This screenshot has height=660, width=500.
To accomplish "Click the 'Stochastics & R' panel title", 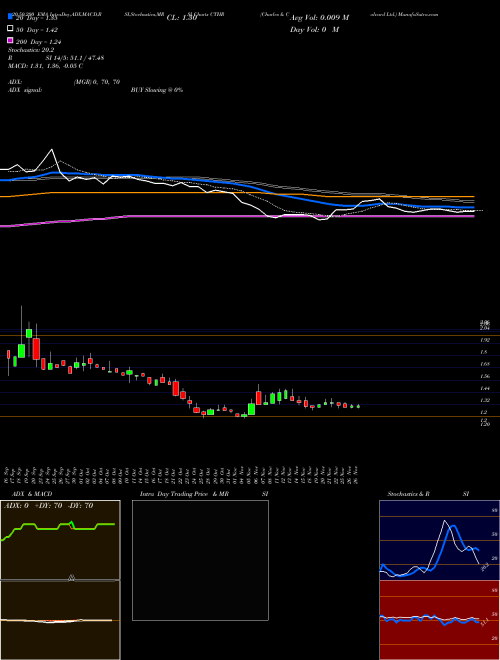I will [409, 494].
